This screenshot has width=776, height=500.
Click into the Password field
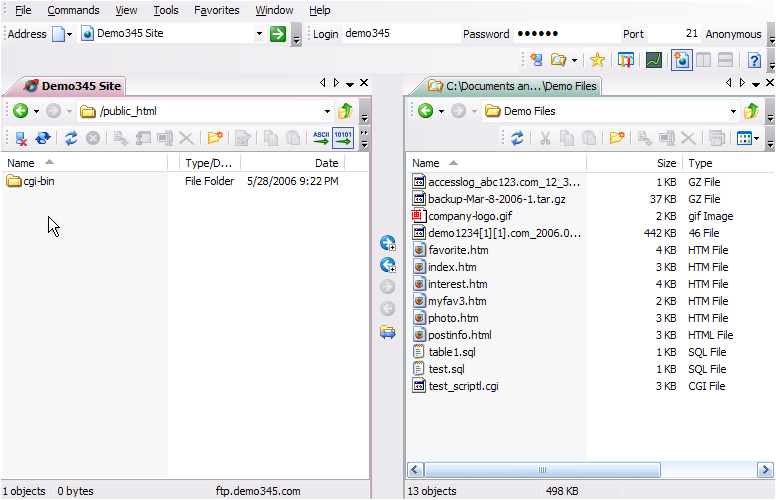(566, 34)
